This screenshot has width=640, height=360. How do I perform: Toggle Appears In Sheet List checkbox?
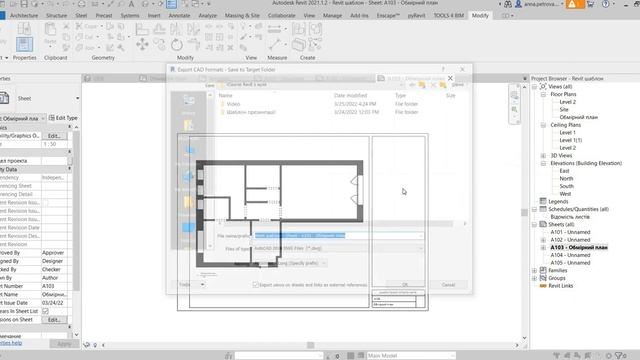click(x=45, y=311)
